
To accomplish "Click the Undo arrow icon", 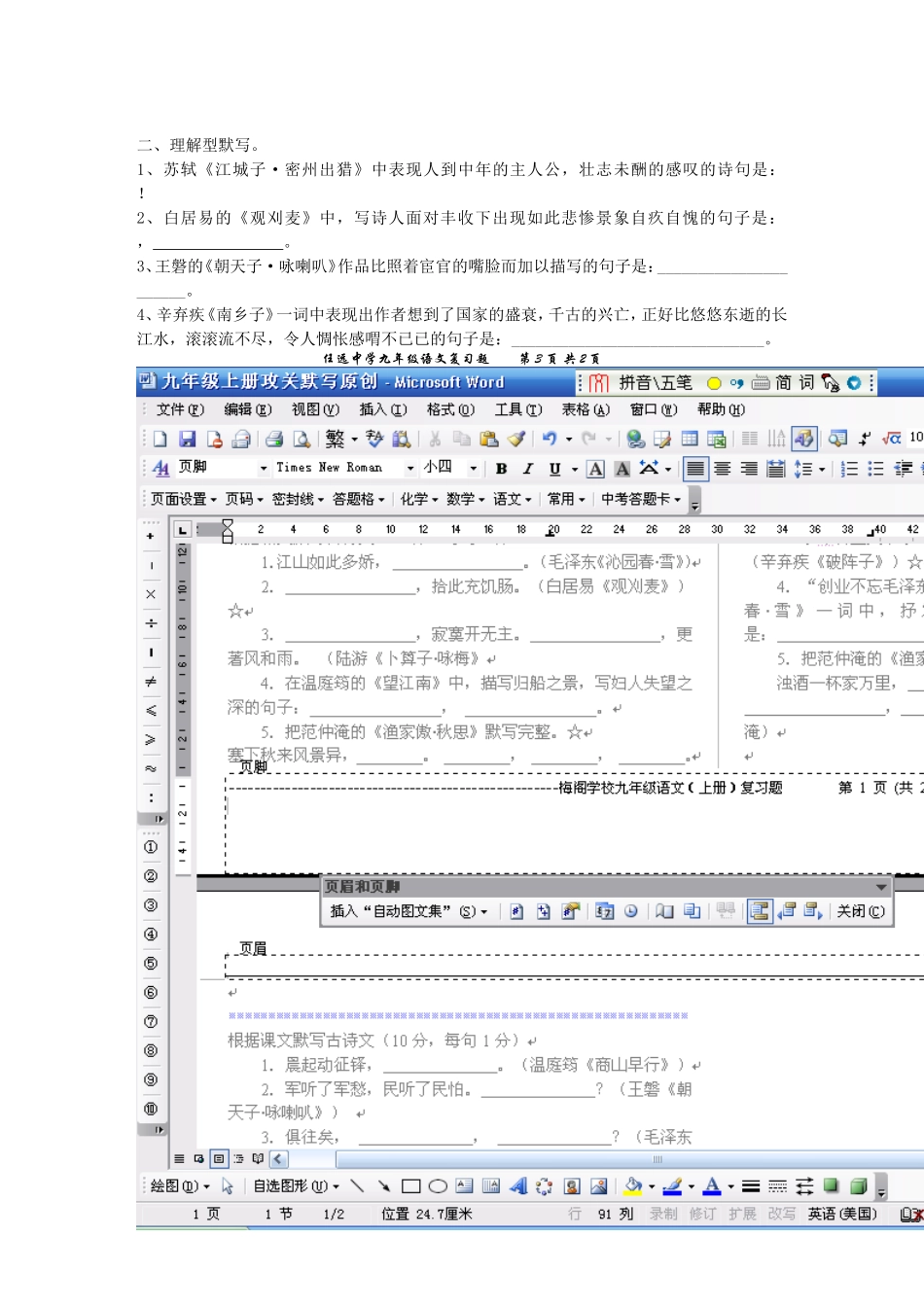I will (x=550, y=440).
